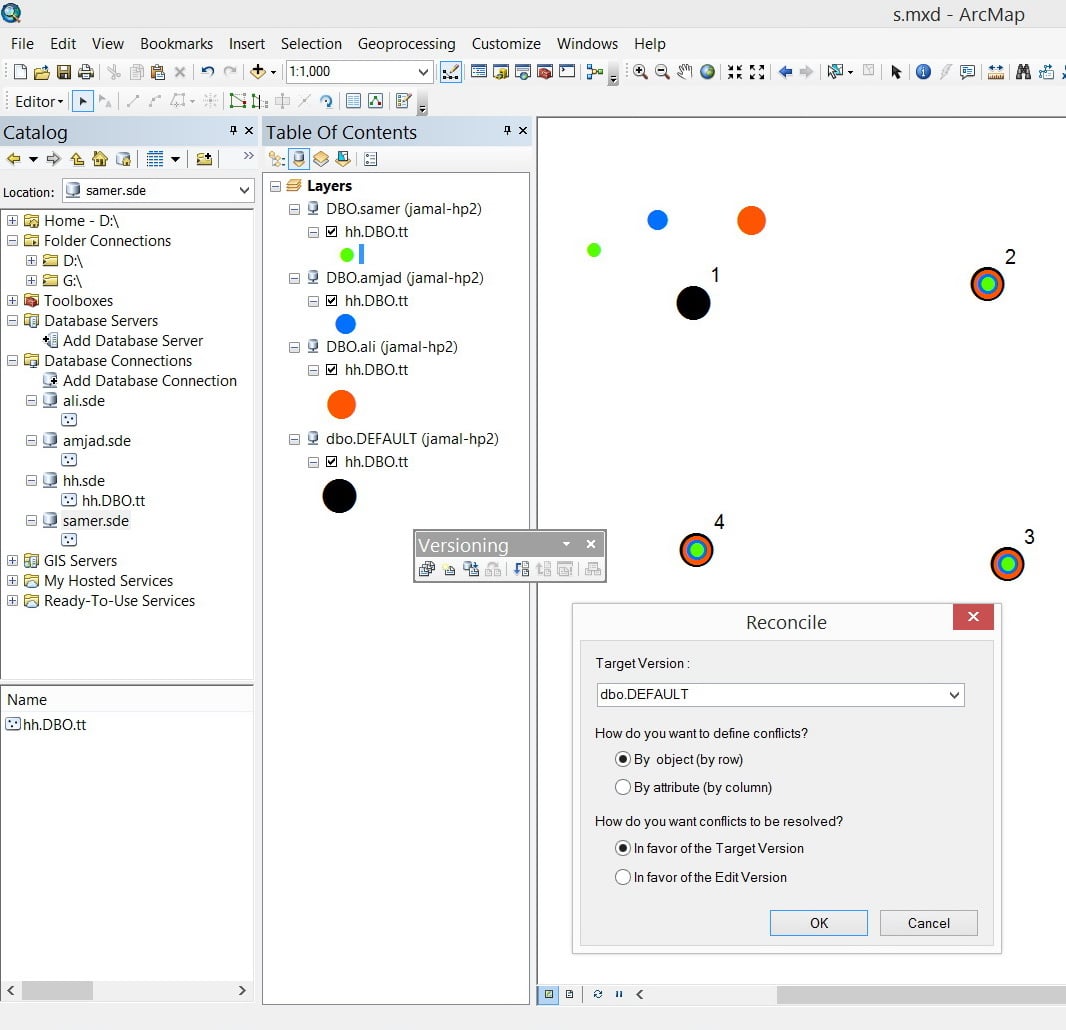Open the Bookmarks menu
1066x1030 pixels.
[x=176, y=44]
